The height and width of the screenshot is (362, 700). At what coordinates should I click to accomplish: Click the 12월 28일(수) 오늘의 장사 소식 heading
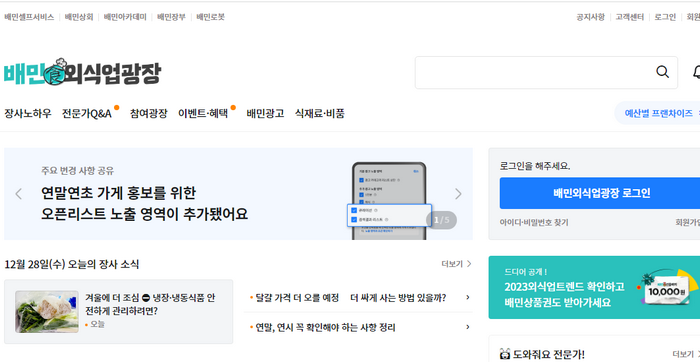[72, 264]
